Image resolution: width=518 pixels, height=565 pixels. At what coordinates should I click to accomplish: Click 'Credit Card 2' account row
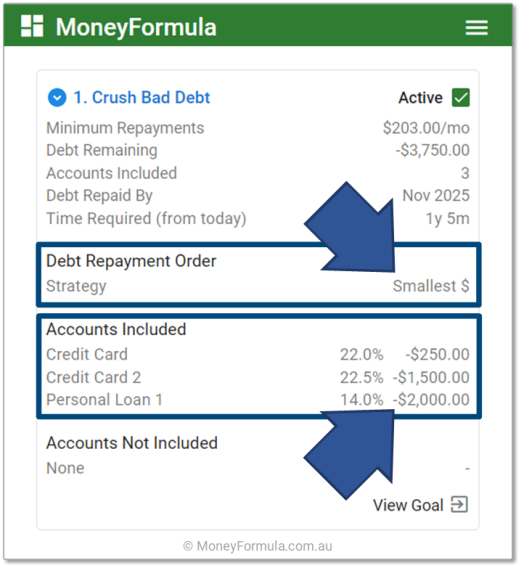pyautogui.click(x=258, y=377)
